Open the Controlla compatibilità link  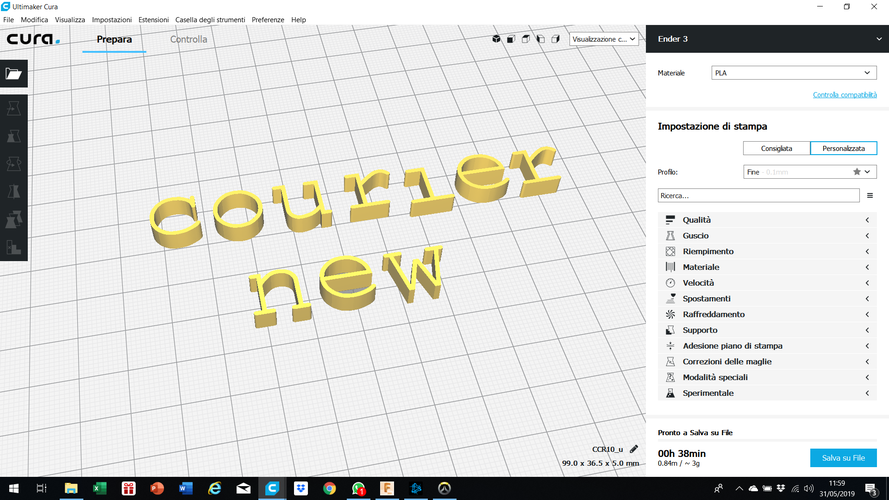[844, 95]
